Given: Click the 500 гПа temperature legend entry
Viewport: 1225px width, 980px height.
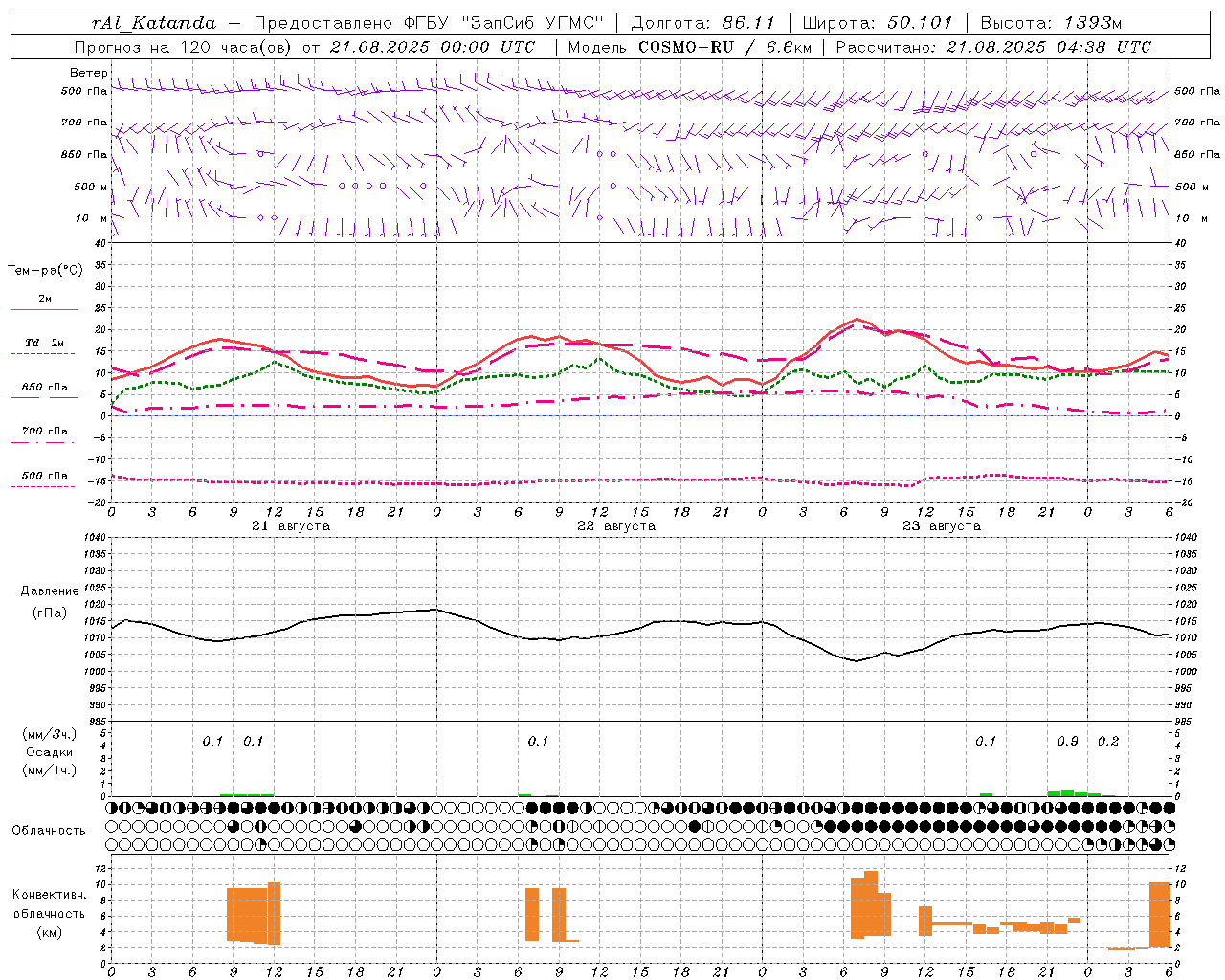Looking at the screenshot, I should [45, 476].
